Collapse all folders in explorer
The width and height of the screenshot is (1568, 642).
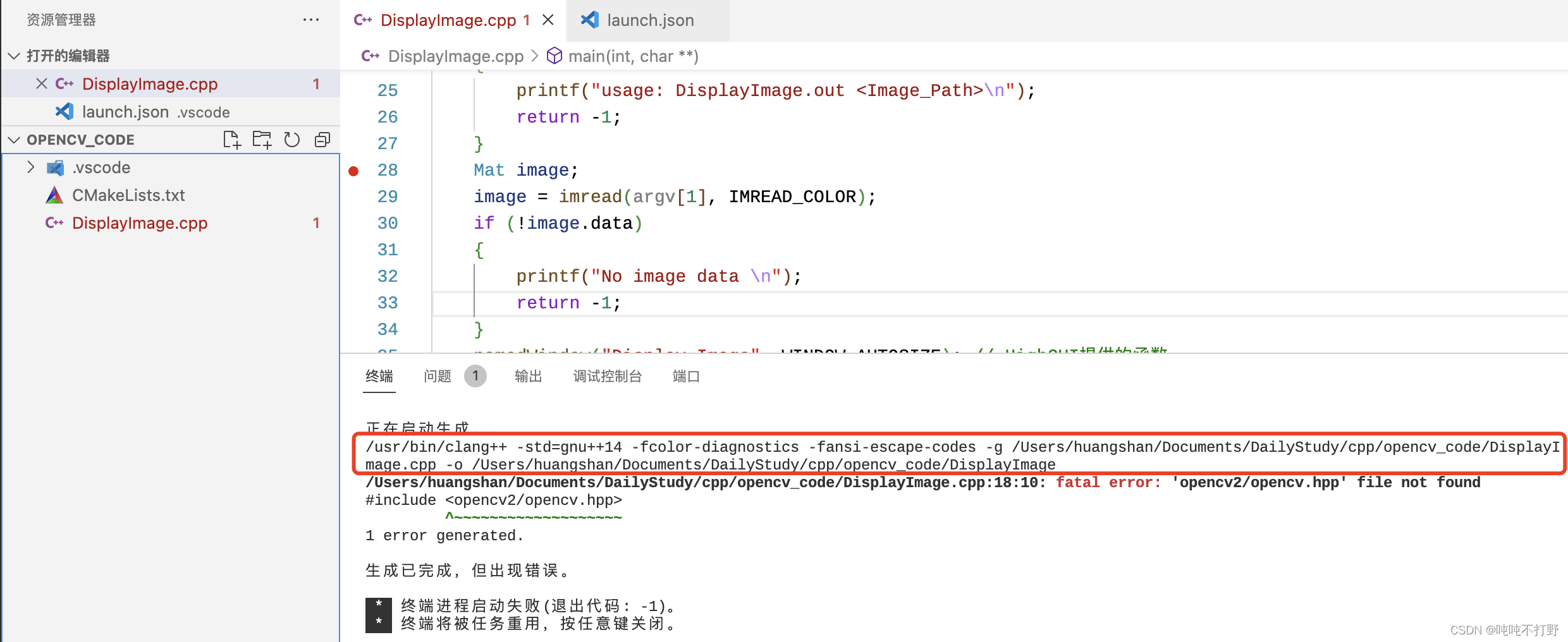pos(322,140)
